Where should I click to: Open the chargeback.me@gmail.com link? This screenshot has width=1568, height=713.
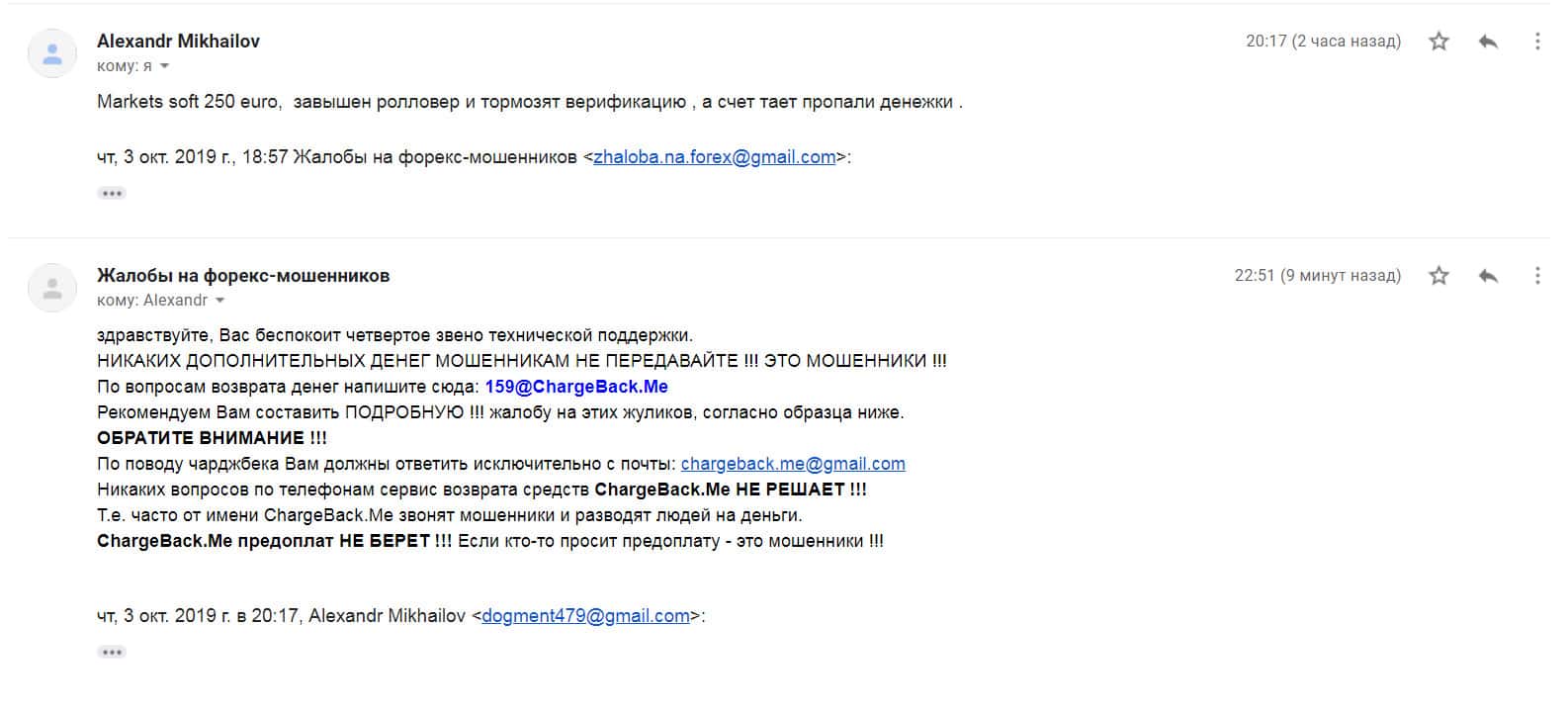click(793, 464)
